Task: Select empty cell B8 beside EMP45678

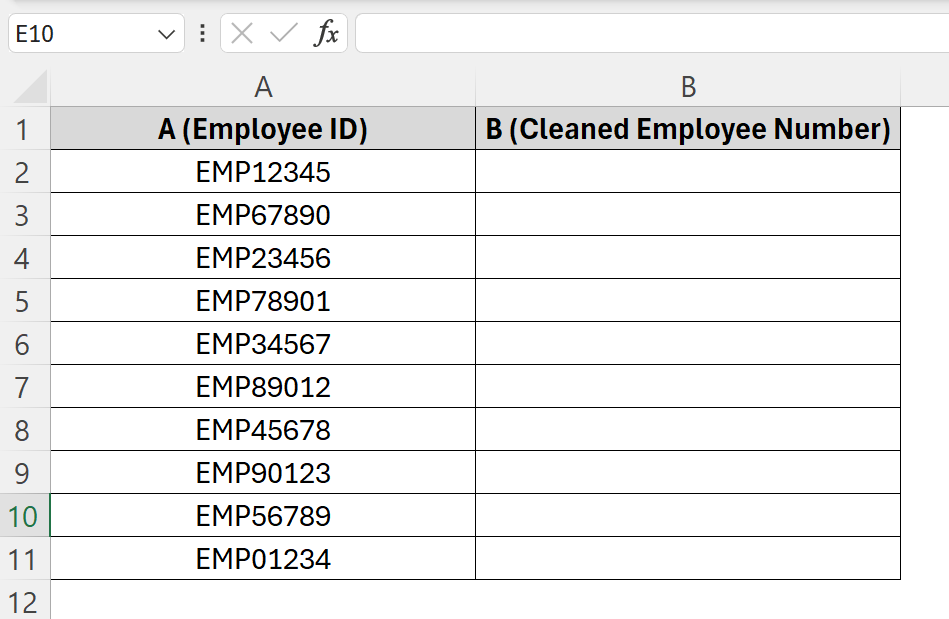Action: click(688, 430)
